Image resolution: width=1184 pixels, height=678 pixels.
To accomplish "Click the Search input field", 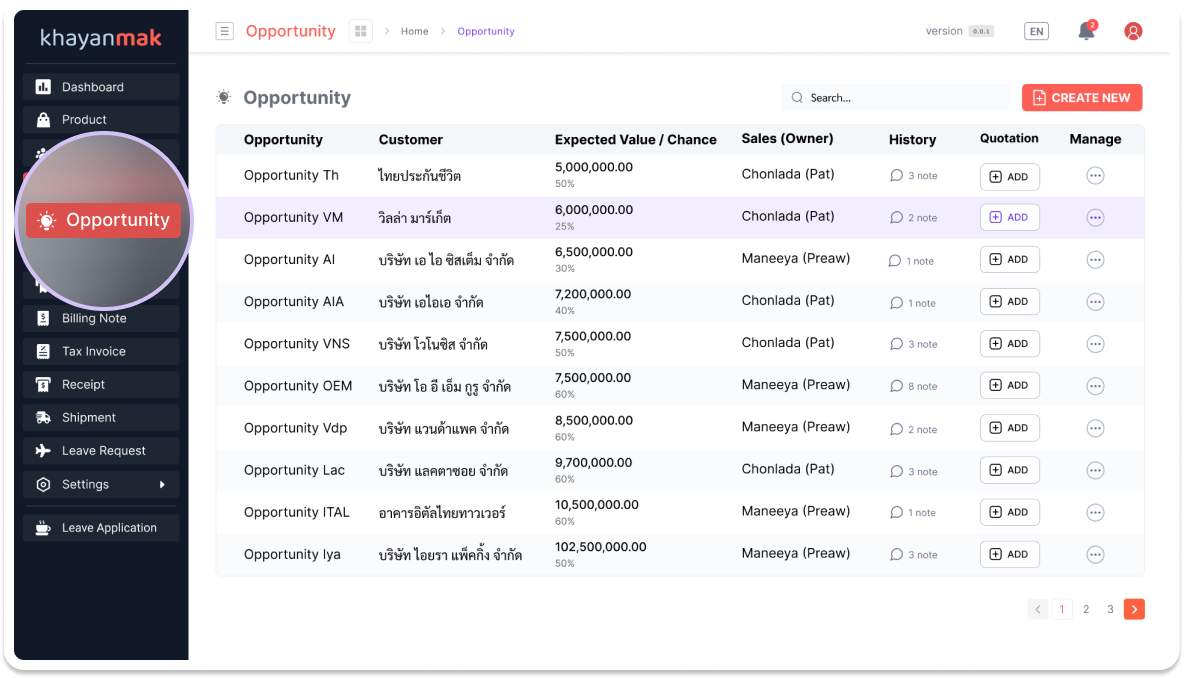I will tap(900, 98).
